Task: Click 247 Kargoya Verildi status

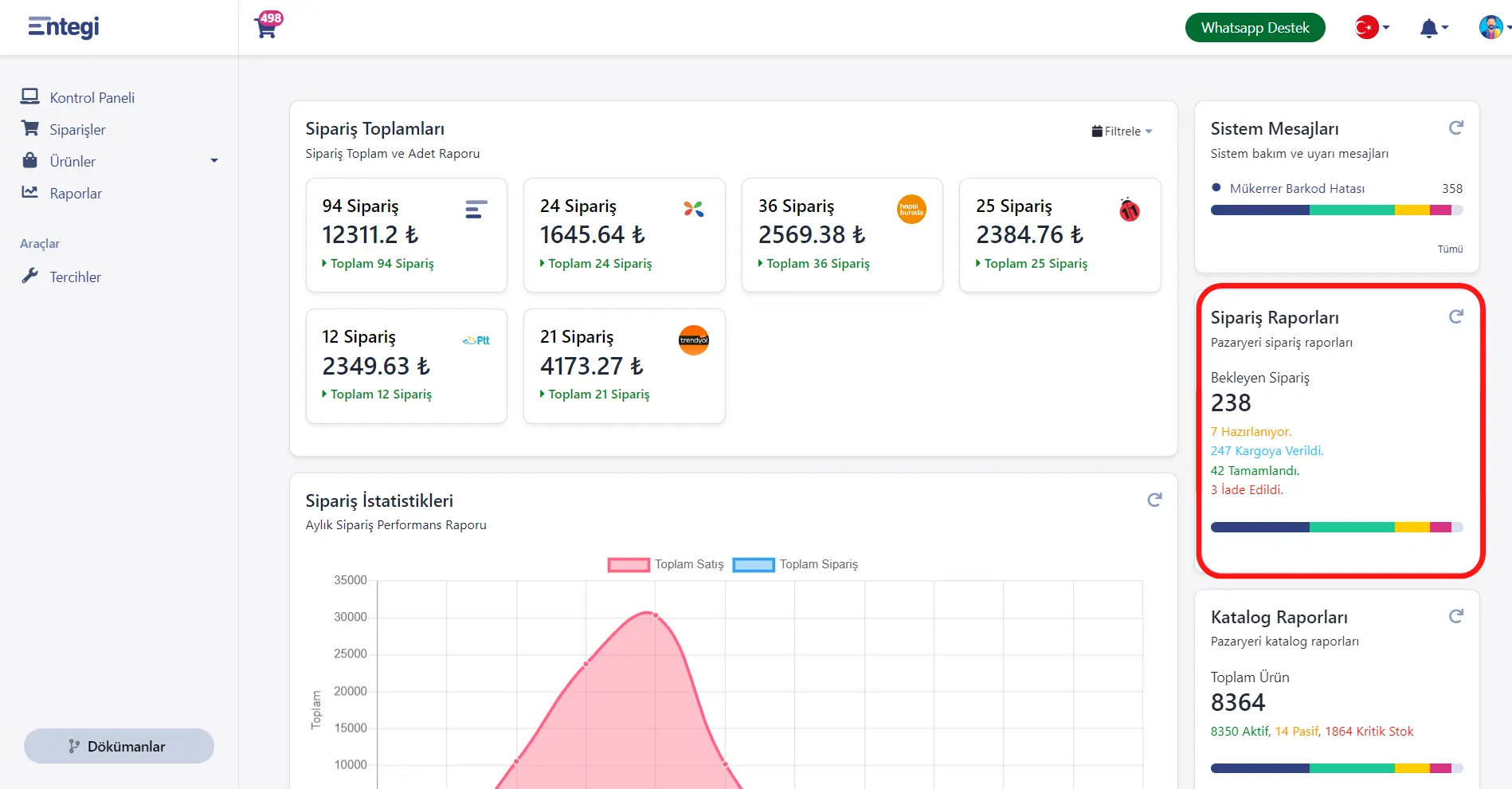Action: point(1267,450)
